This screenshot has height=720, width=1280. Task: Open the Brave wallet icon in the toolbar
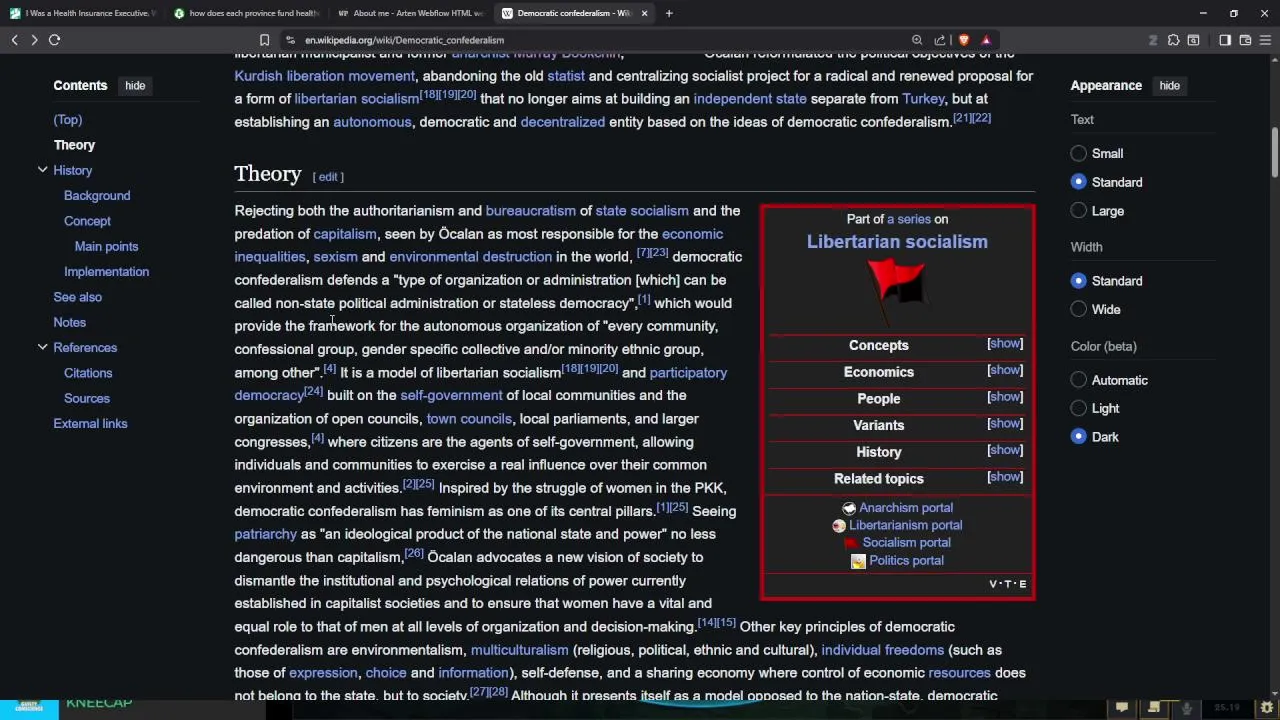1245,40
